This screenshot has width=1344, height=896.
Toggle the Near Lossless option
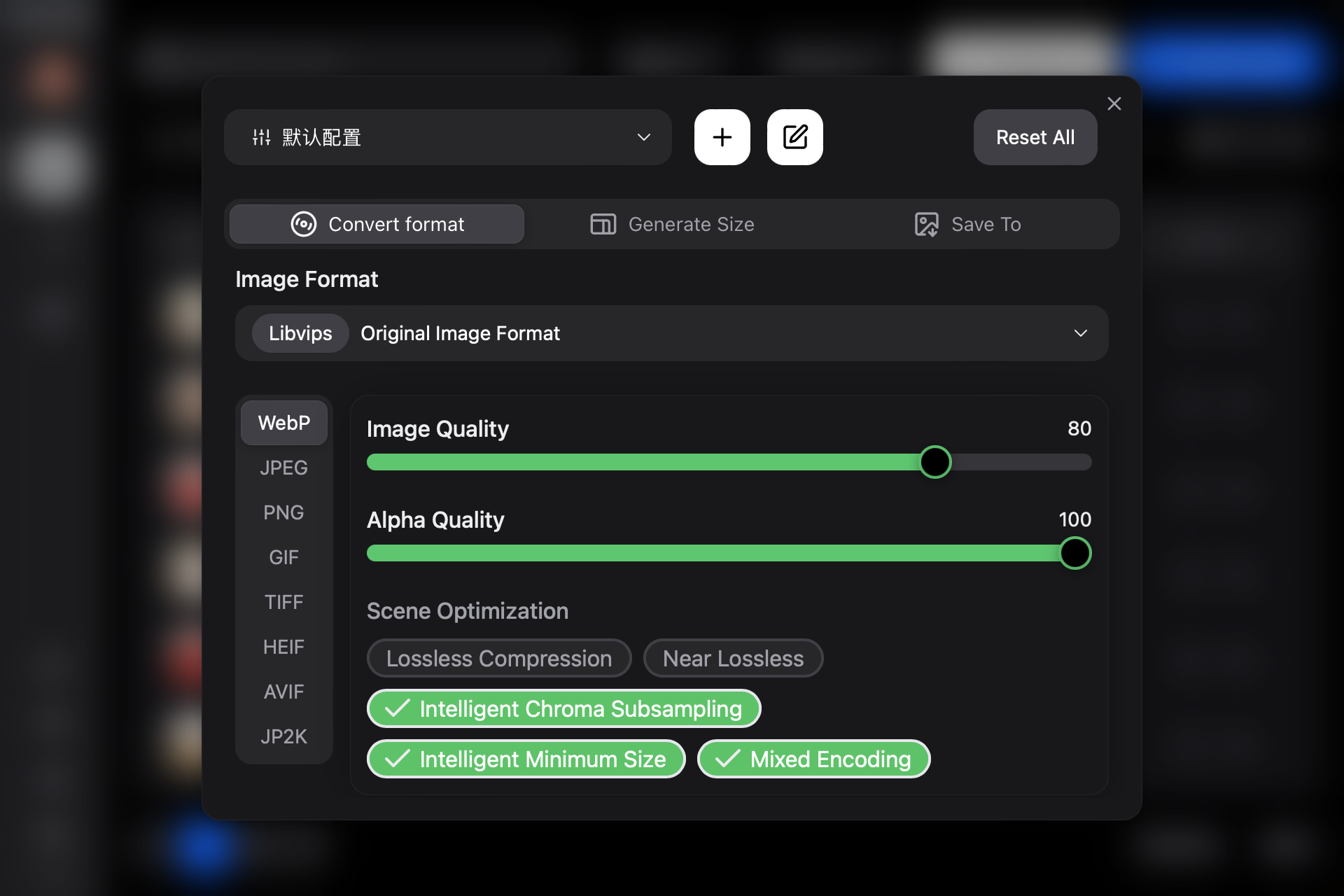coord(732,658)
